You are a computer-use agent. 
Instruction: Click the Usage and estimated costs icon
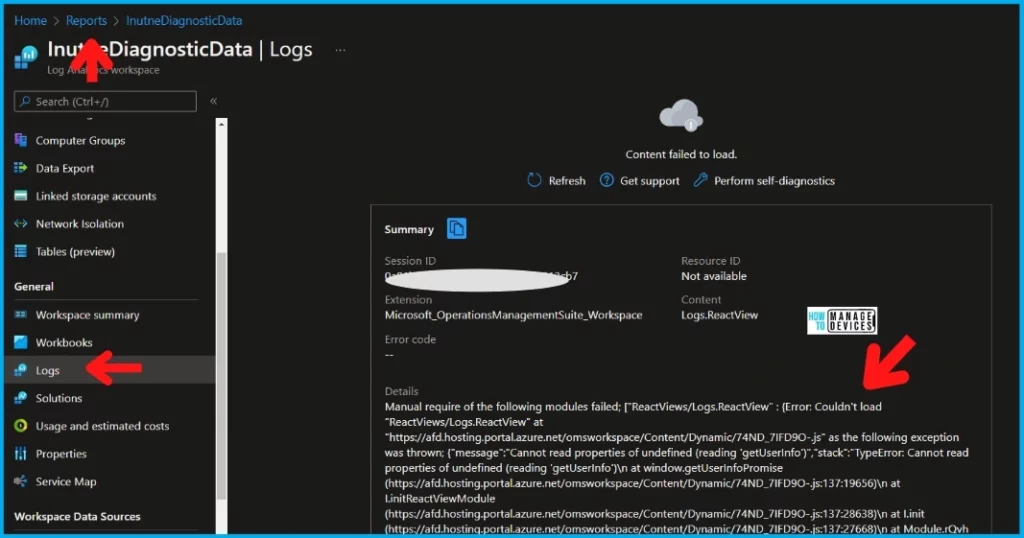pos(21,426)
